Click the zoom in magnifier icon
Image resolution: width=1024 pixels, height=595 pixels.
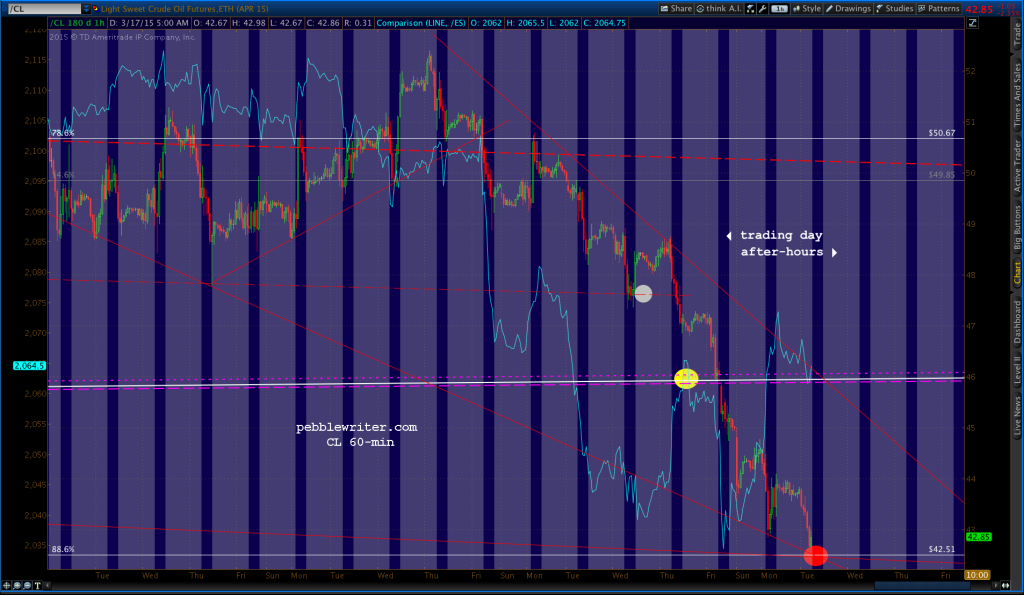[17, 585]
